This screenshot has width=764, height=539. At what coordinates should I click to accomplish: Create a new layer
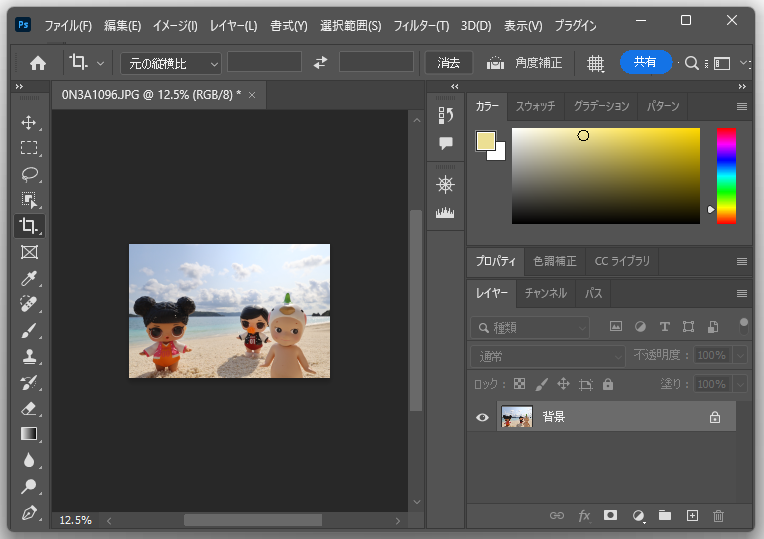[x=692, y=516]
